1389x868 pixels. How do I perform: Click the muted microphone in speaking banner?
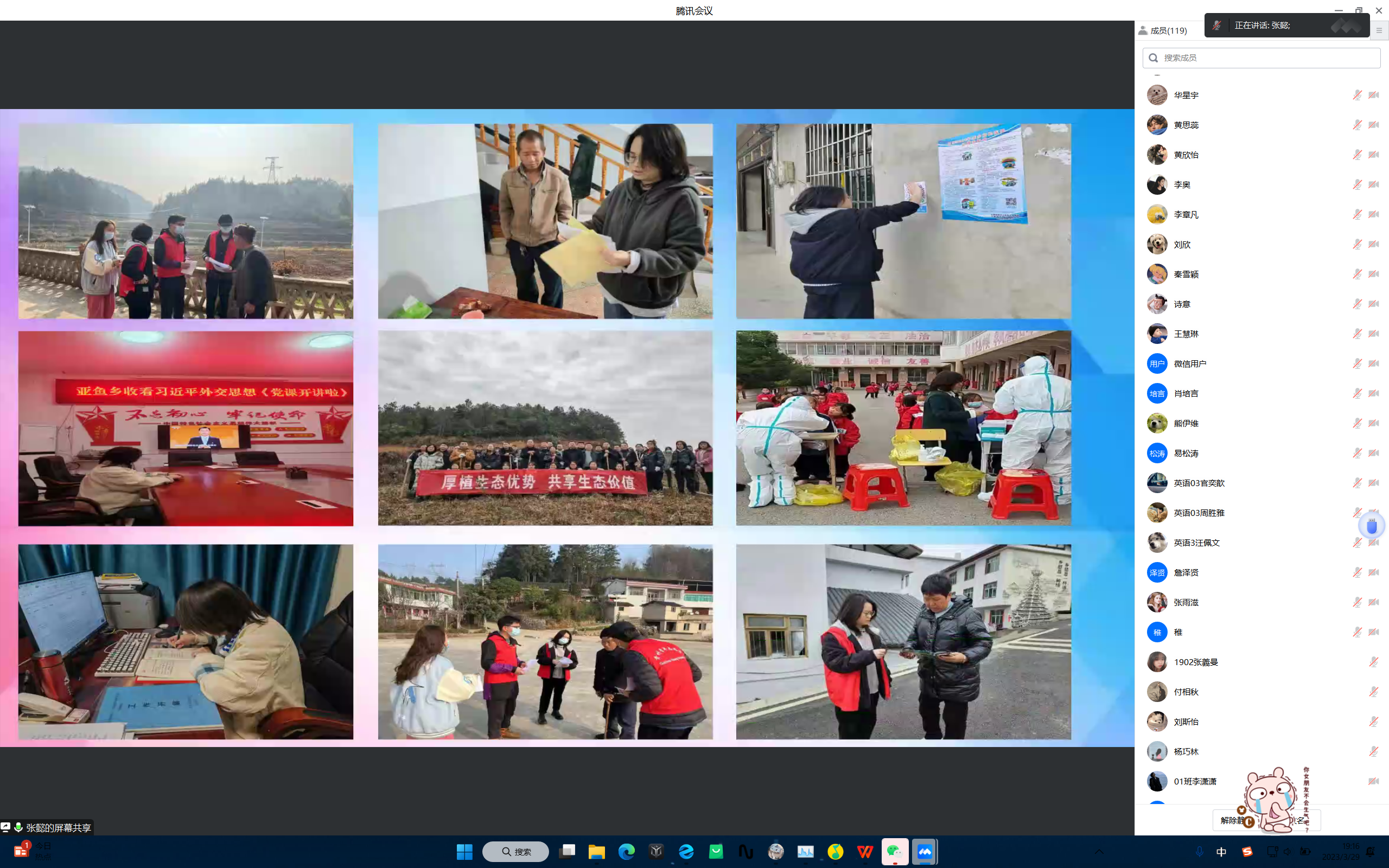(1217, 25)
